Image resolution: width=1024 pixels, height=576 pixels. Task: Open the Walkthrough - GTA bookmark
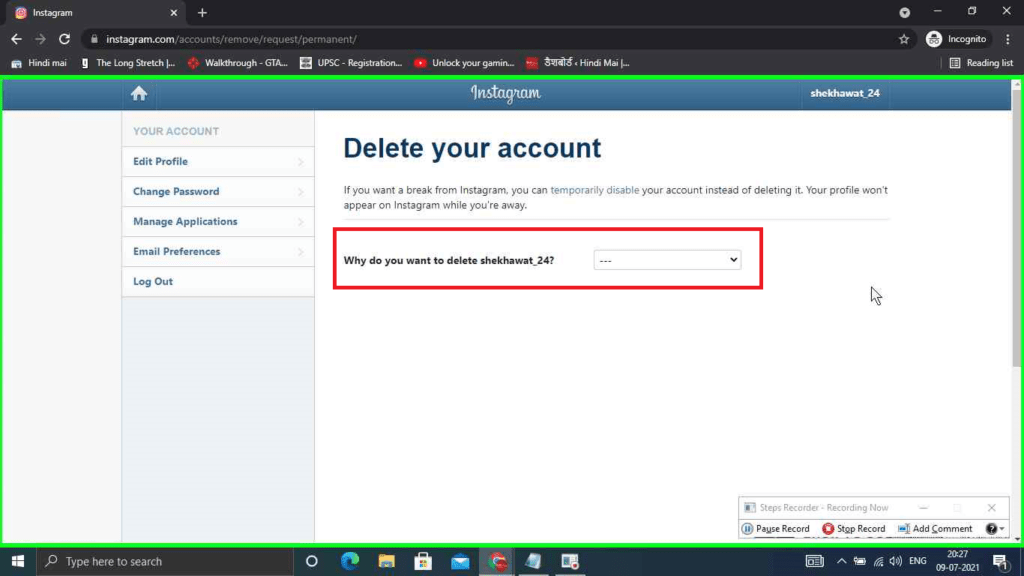click(238, 63)
